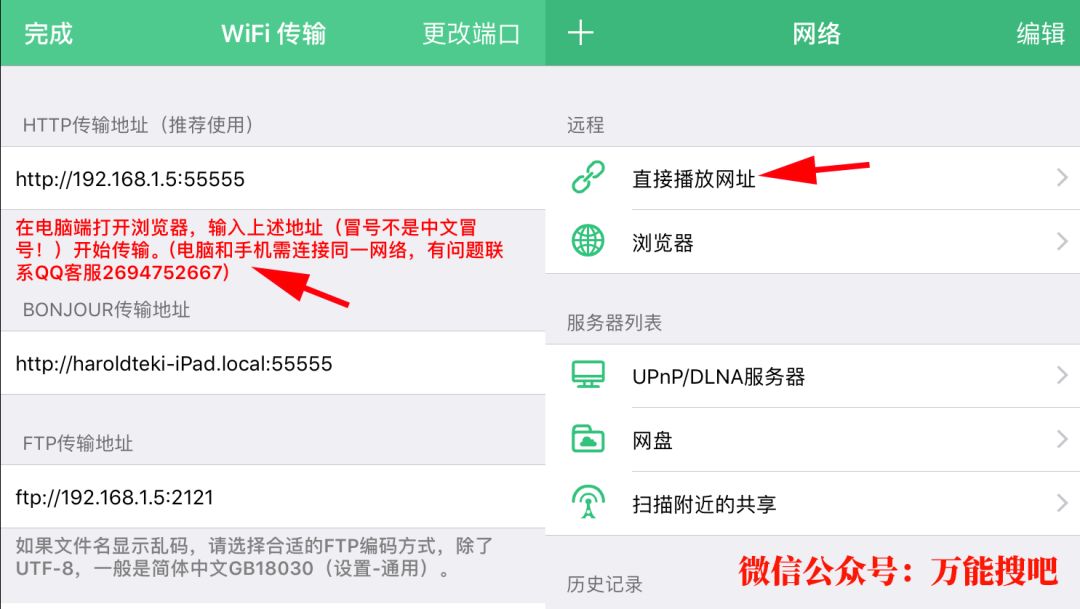
Task: Expand the UPnP/DLNA服务器 row chevron
Action: coord(1062,375)
